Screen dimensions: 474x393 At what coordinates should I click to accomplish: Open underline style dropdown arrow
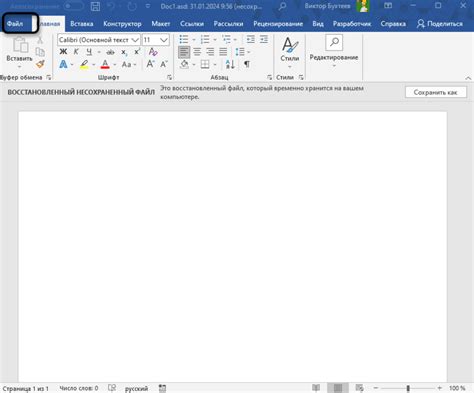coord(99,52)
